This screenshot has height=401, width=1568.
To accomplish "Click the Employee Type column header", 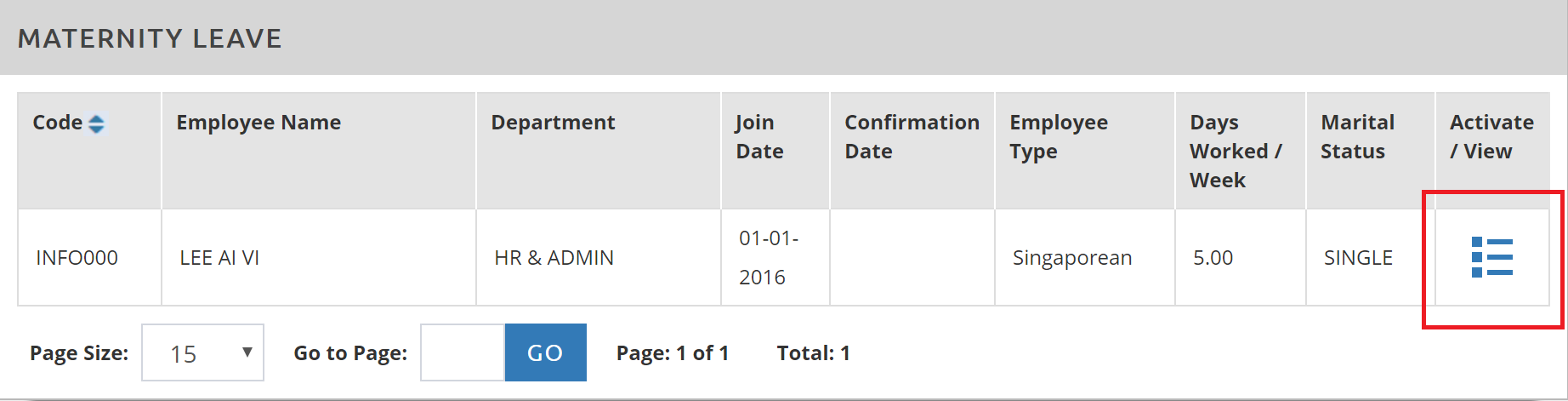I will (1059, 137).
